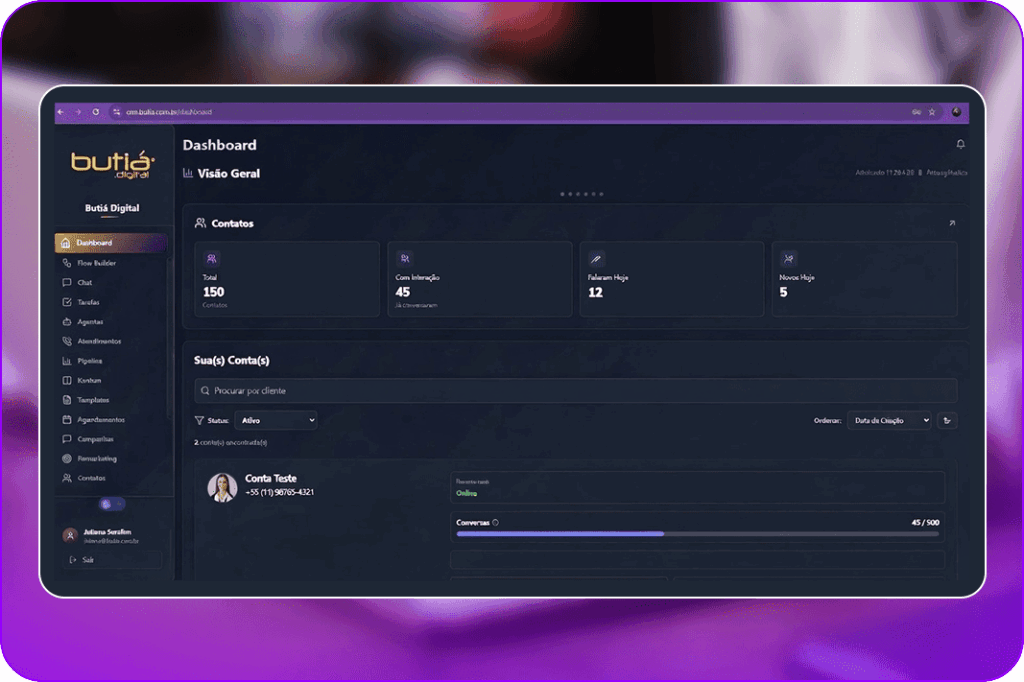1024x682 pixels.
Task: Open the Agendamentos menu item
Action: click(x=100, y=420)
